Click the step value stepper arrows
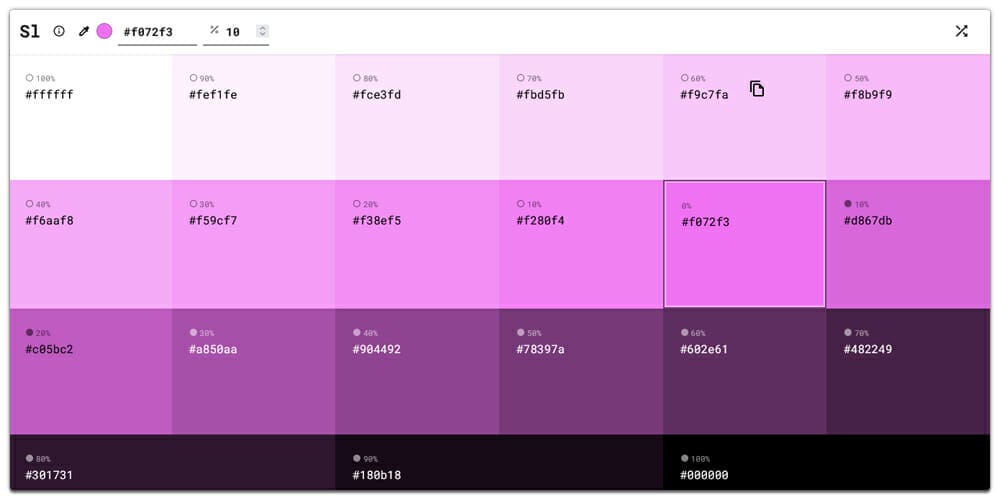1000x500 pixels. pos(262,32)
